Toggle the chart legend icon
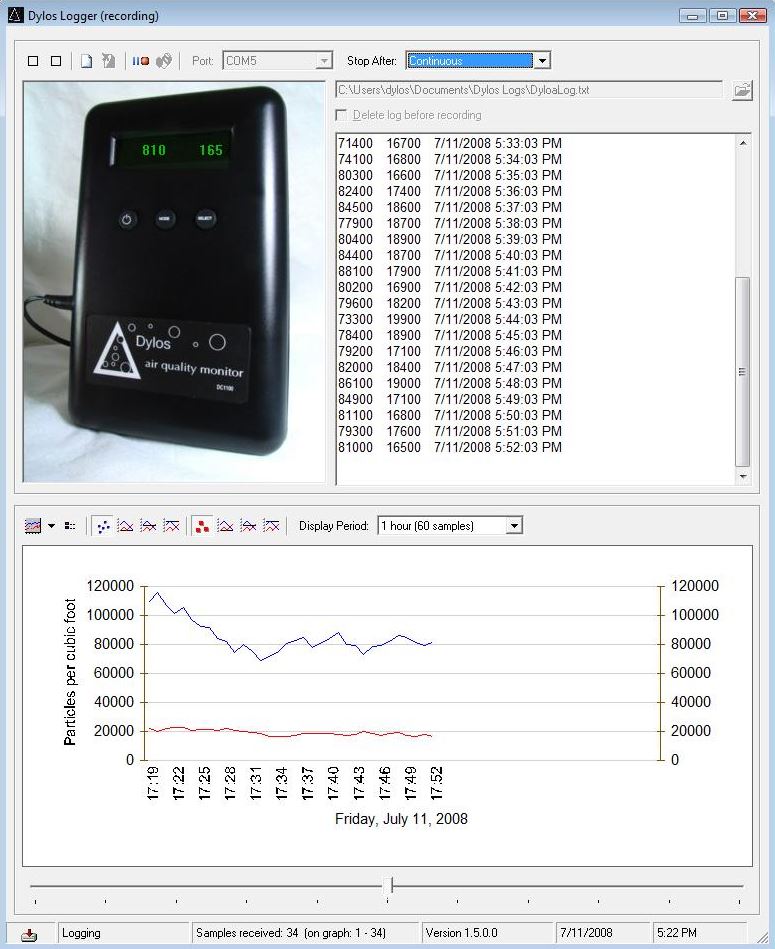 pyautogui.click(x=70, y=525)
